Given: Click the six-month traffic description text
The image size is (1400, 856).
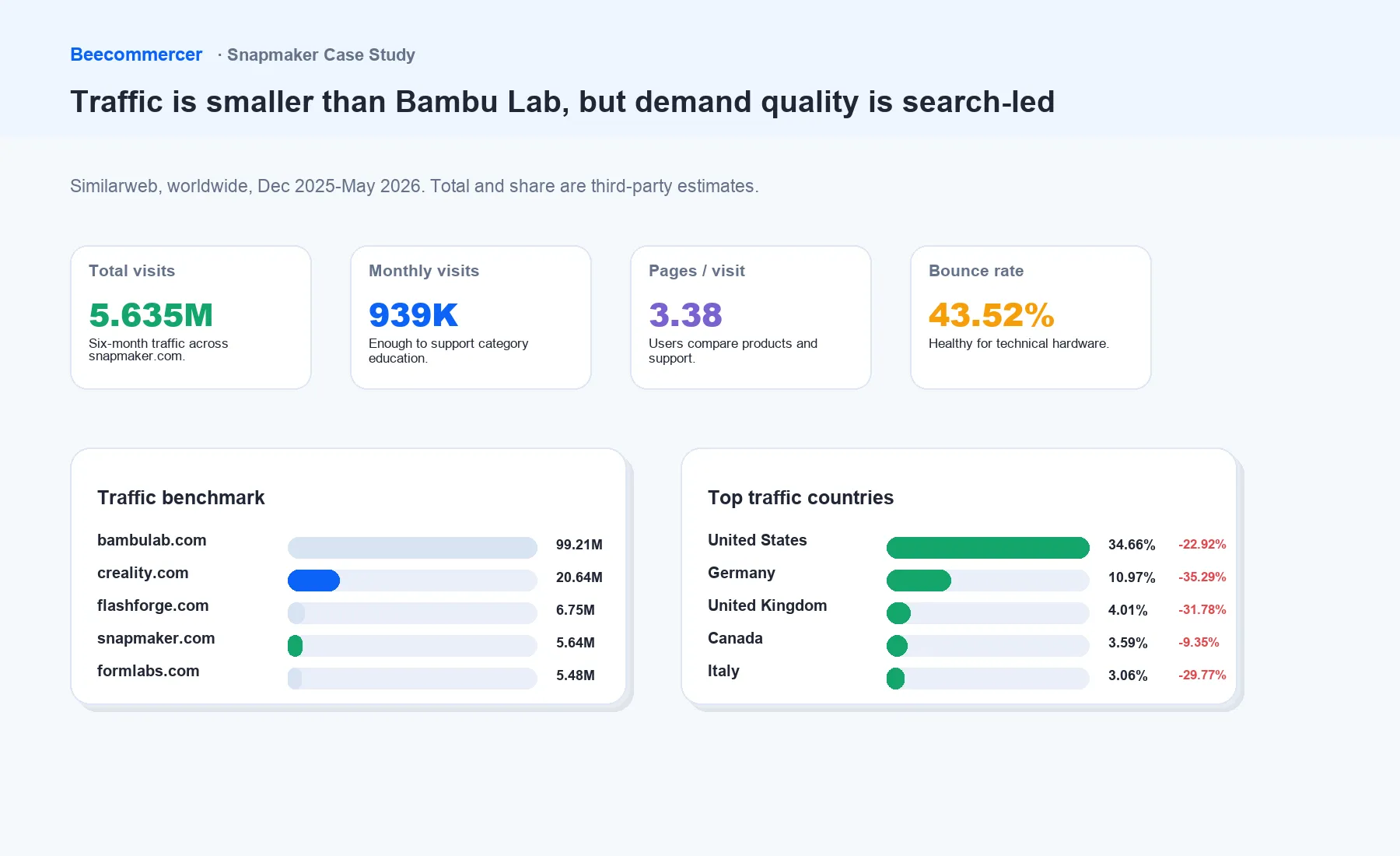Looking at the screenshot, I should click(x=158, y=350).
